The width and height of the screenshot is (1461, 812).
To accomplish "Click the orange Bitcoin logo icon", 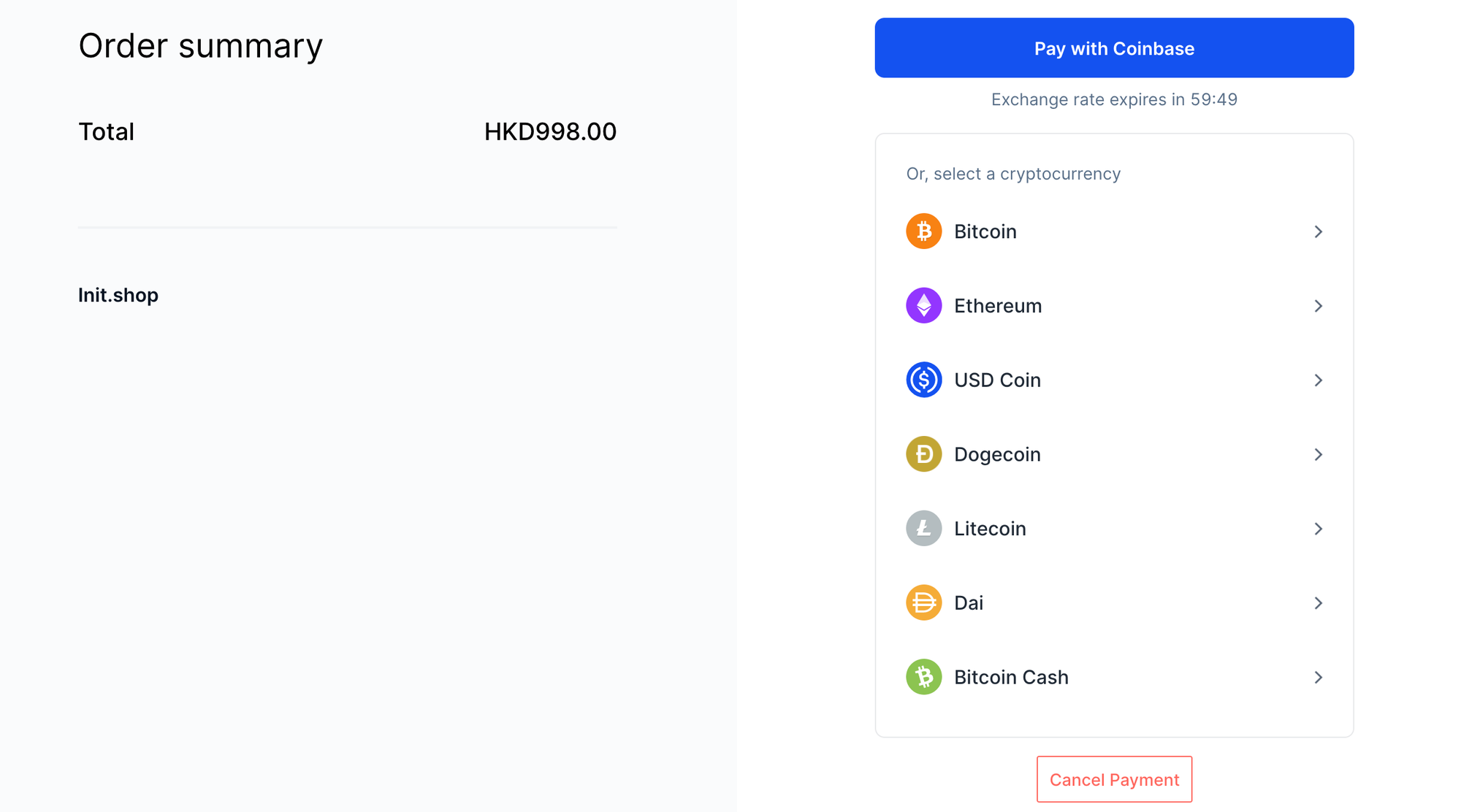I will click(x=923, y=231).
